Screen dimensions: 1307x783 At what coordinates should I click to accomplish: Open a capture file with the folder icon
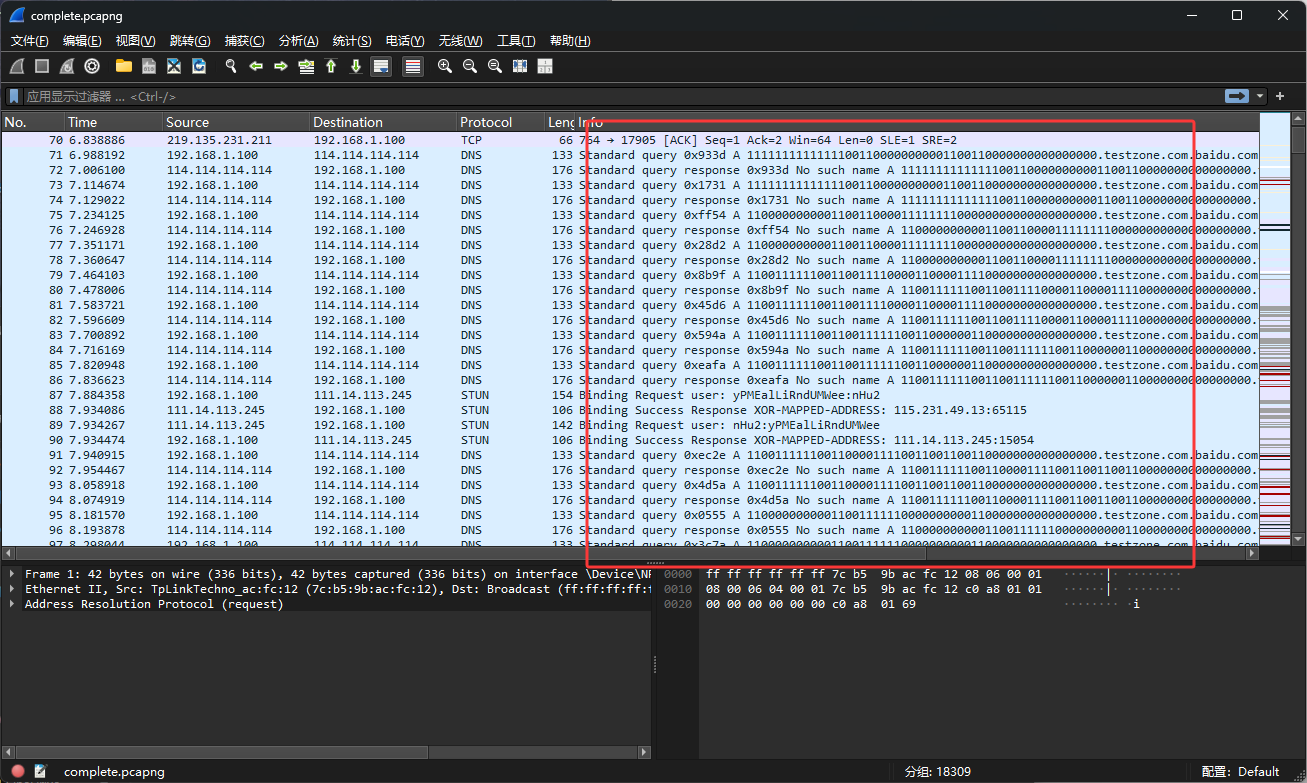(x=124, y=66)
